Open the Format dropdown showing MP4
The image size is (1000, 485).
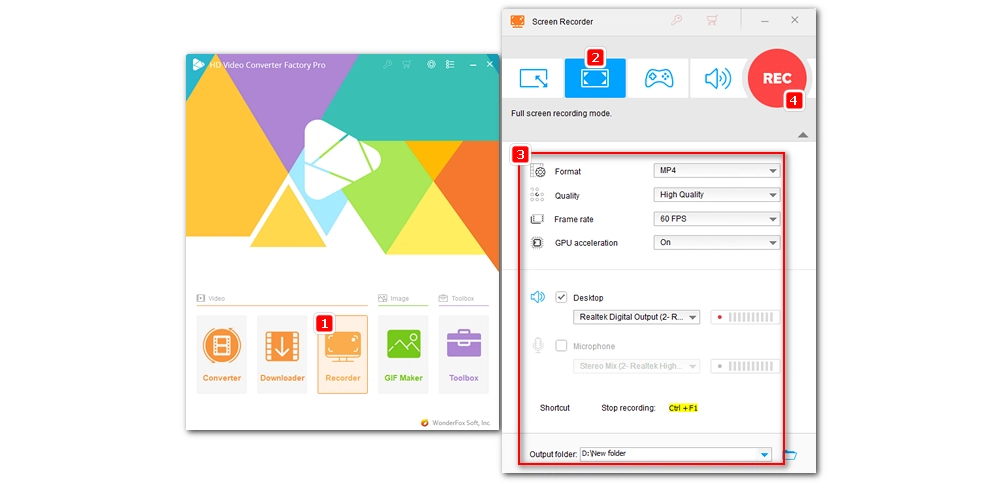[x=717, y=170]
